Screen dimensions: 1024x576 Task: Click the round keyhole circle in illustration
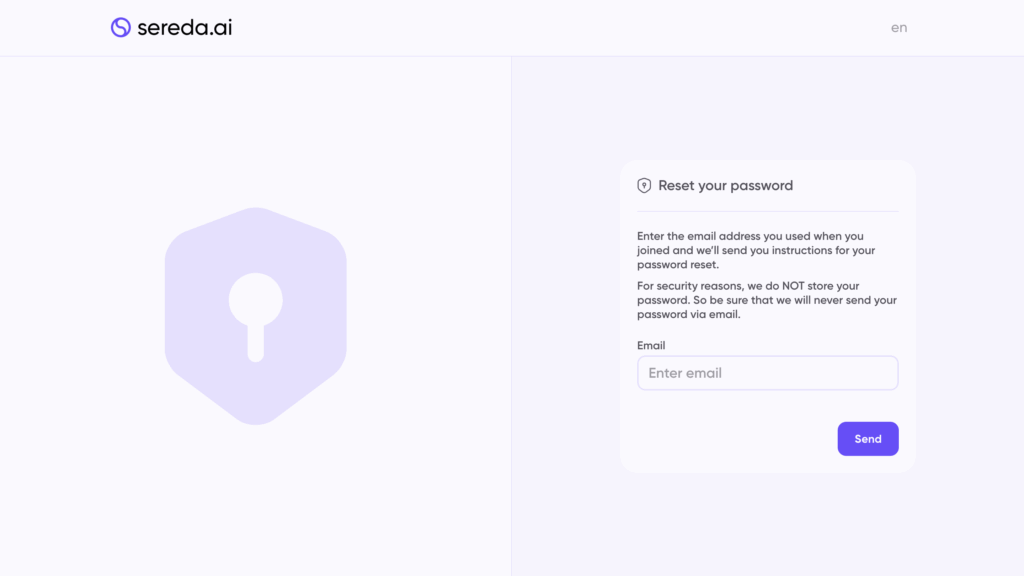click(x=256, y=298)
